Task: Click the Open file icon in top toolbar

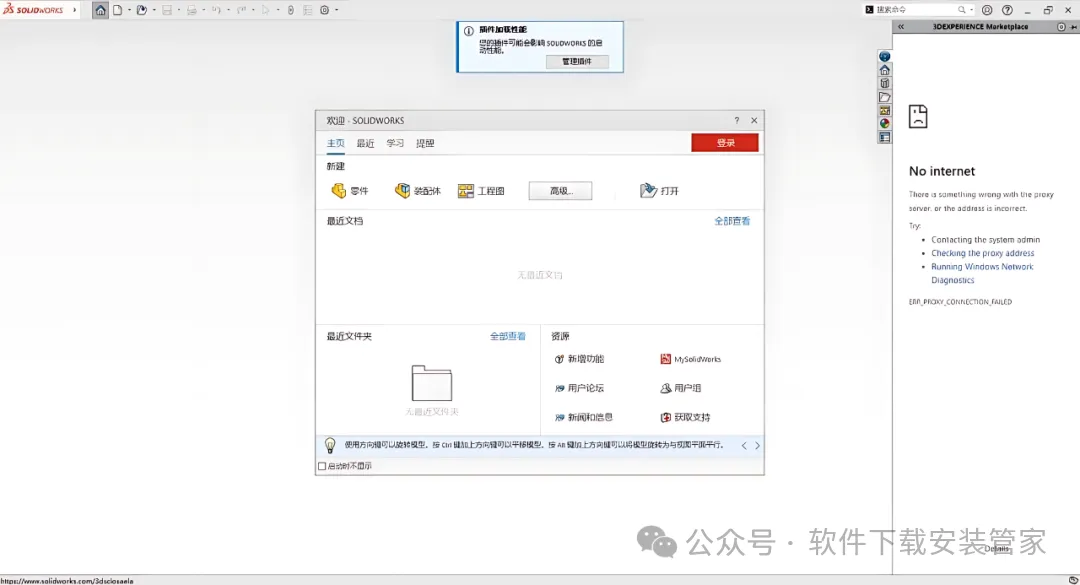Action: (142, 10)
